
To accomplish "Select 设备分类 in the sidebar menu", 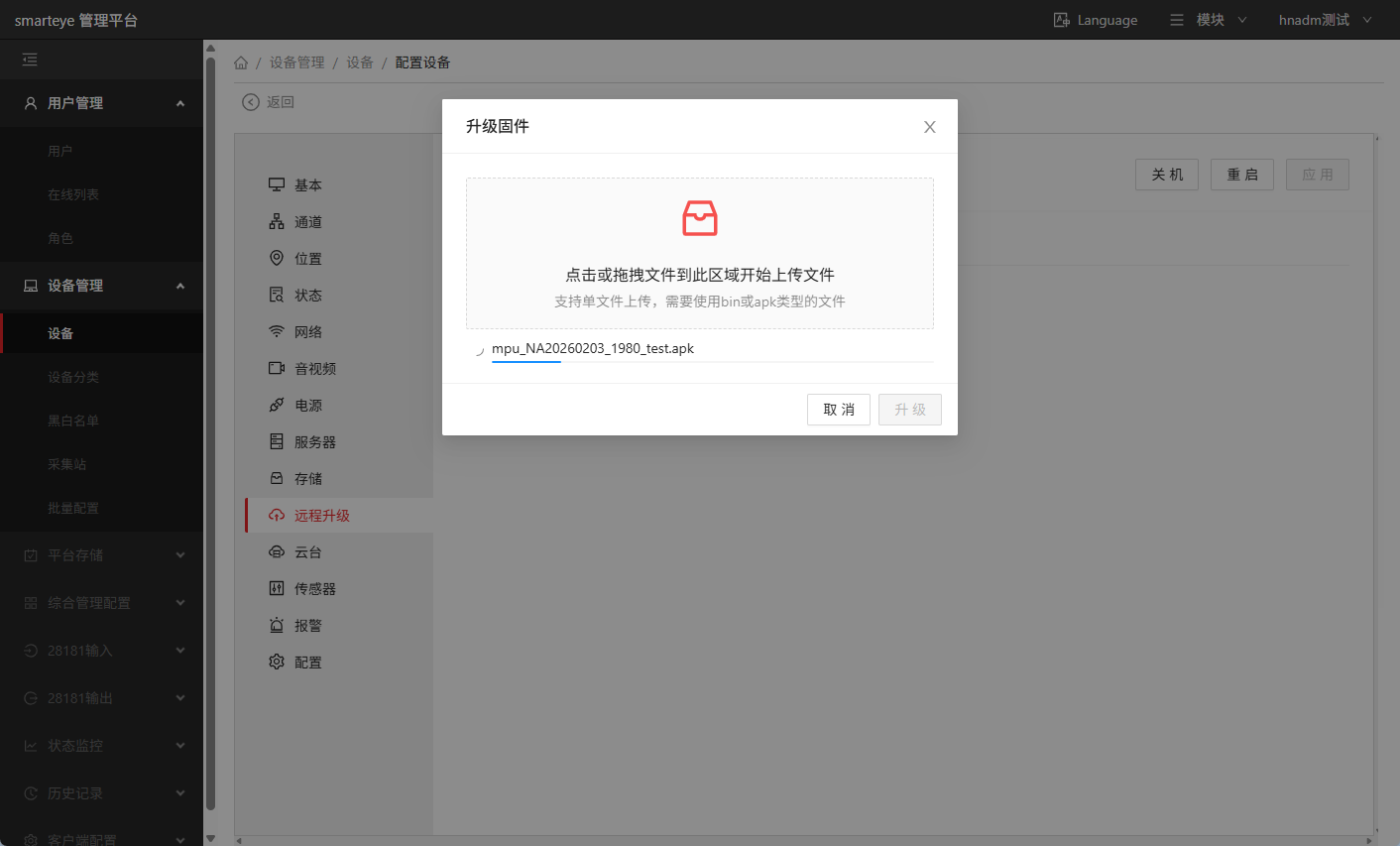I will [73, 377].
